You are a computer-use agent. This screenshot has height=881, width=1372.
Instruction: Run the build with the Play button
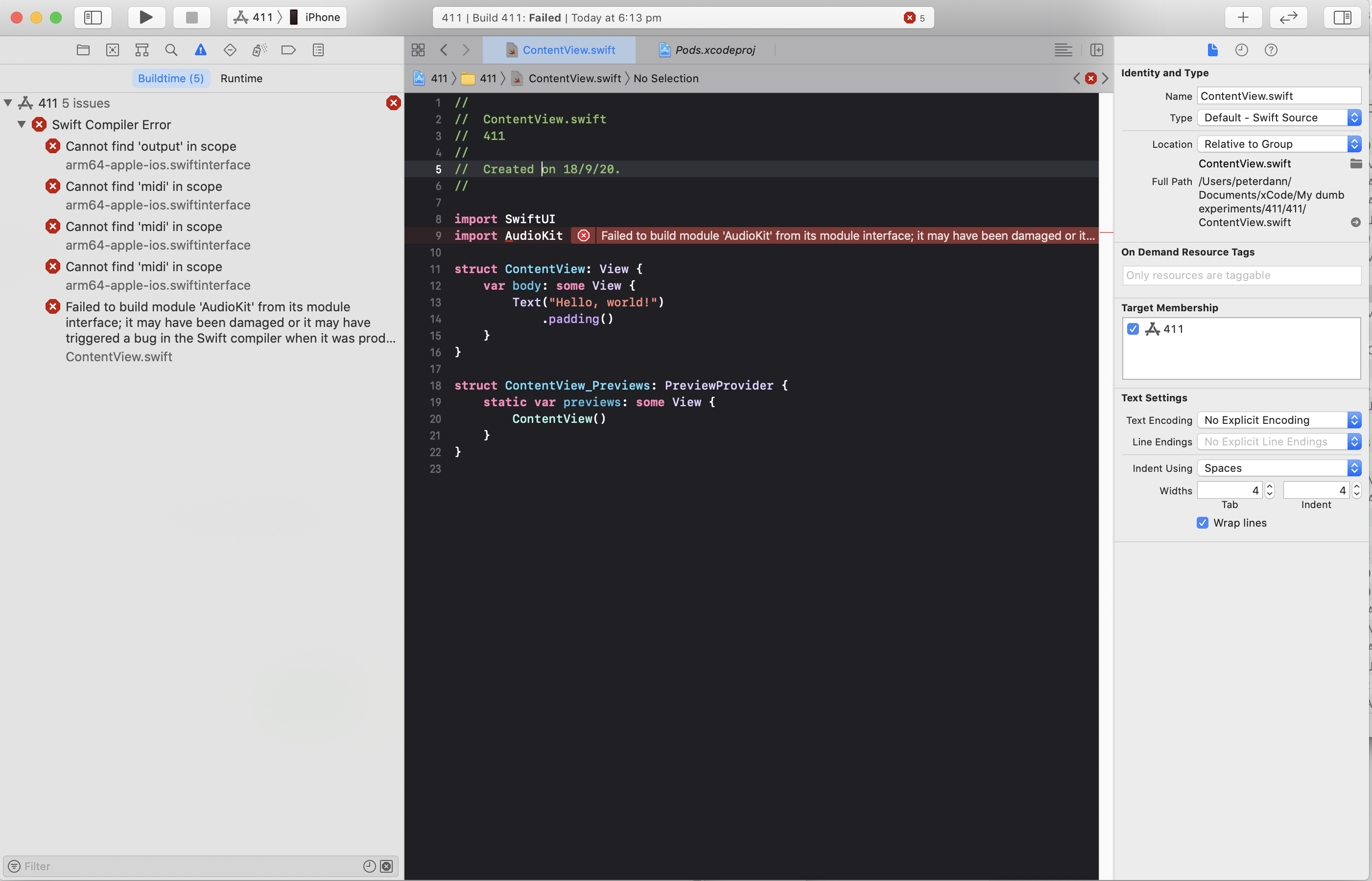click(x=146, y=17)
